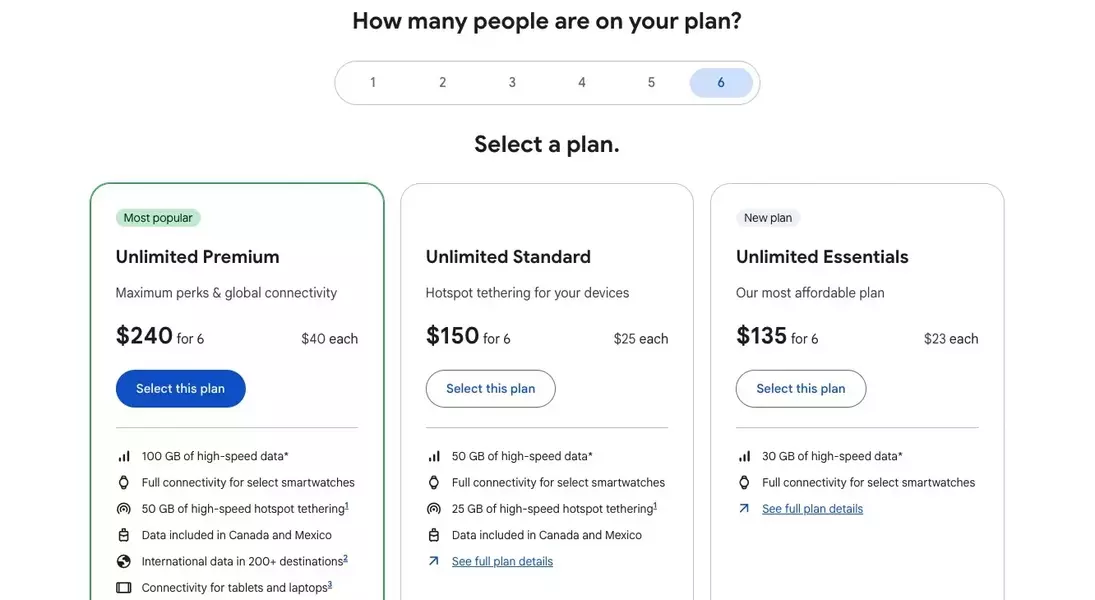Select the Unlimited Essentials plan
This screenshot has width=1095, height=600.
[801, 388]
